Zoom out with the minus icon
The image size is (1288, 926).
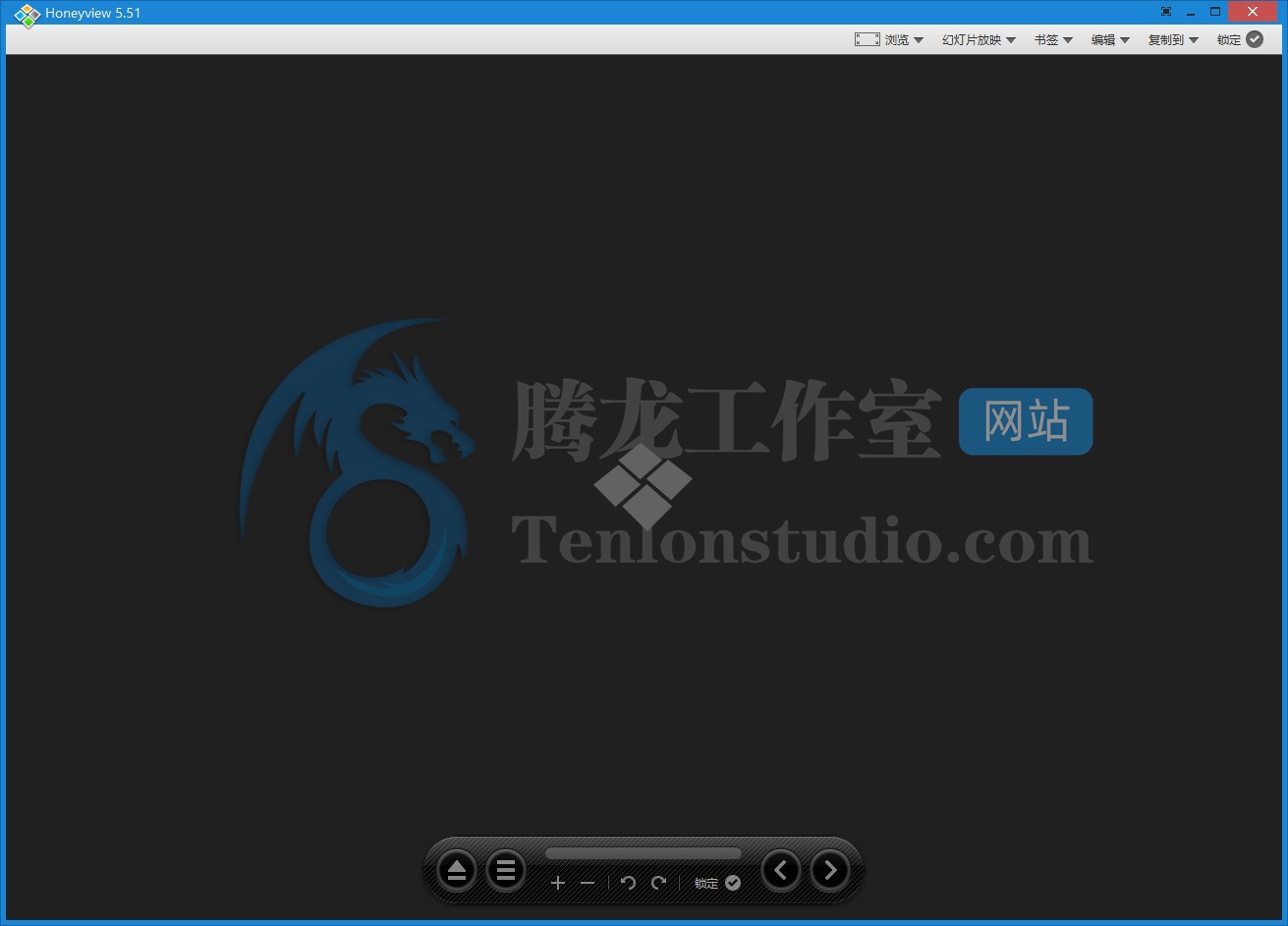pyautogui.click(x=588, y=883)
